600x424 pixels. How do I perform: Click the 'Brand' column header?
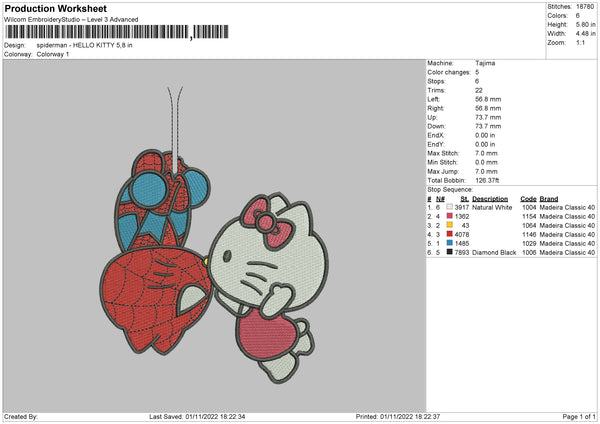(x=549, y=199)
